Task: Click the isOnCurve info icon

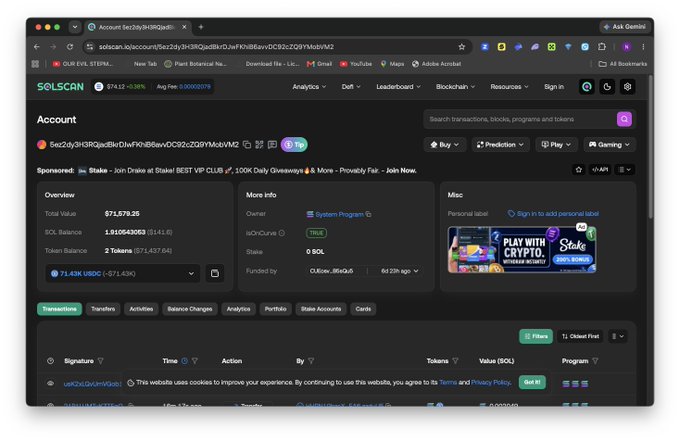Action: click(x=281, y=233)
